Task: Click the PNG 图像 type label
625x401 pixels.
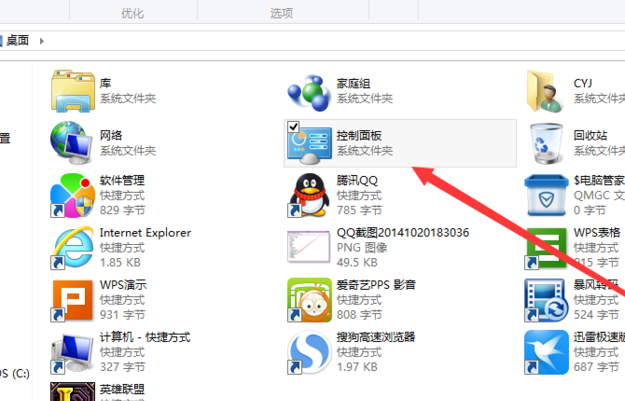Action: [x=362, y=248]
